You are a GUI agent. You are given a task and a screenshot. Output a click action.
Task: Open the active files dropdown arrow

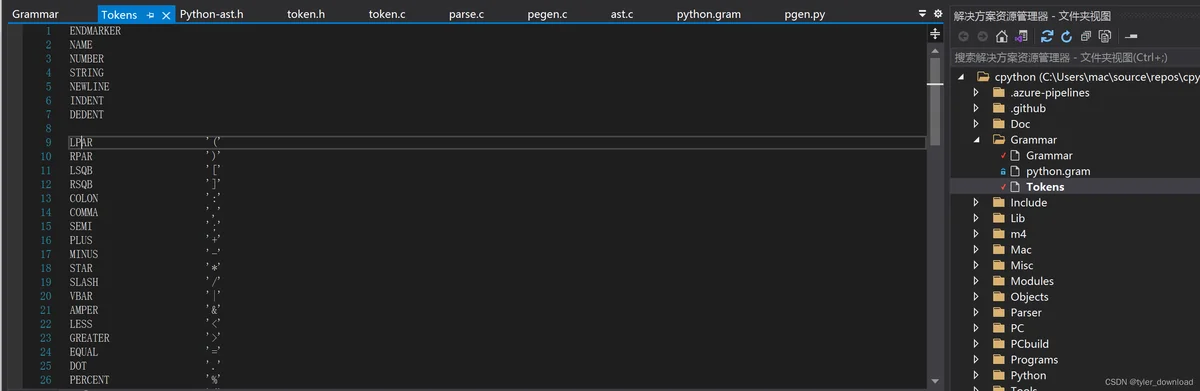pyautogui.click(x=923, y=14)
